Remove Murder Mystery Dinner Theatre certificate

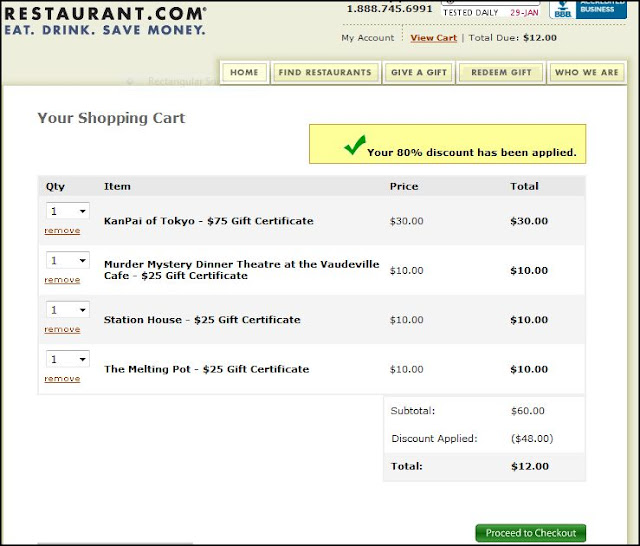[x=62, y=280]
